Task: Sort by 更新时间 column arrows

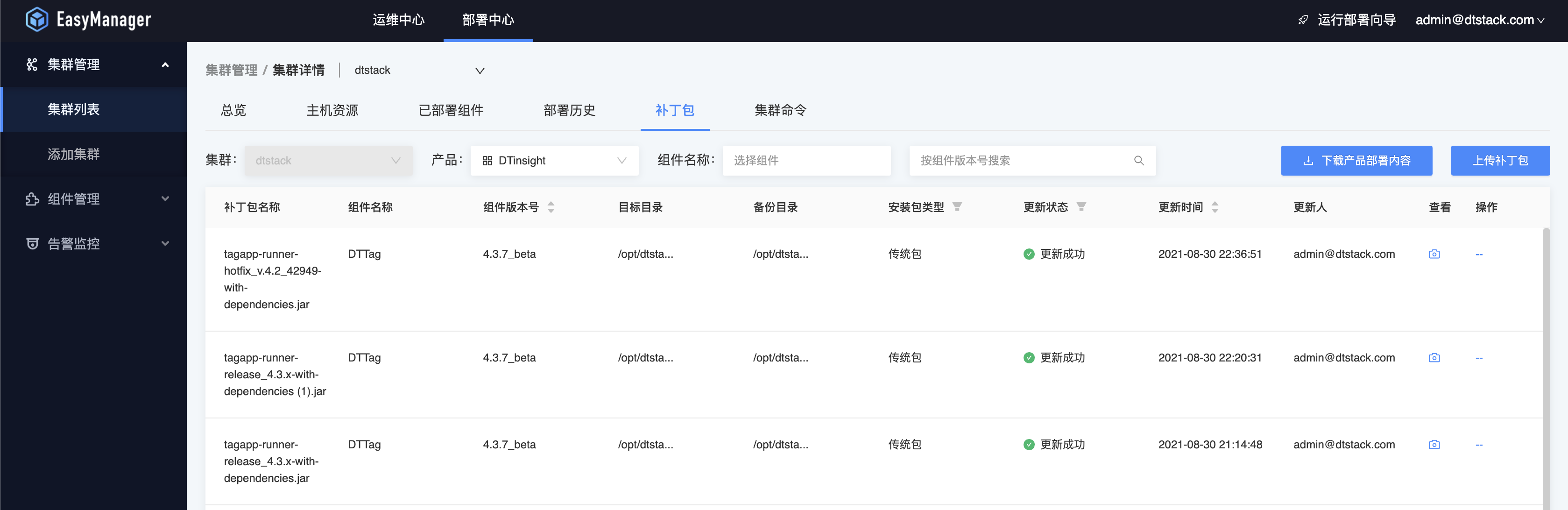Action: coord(1215,207)
